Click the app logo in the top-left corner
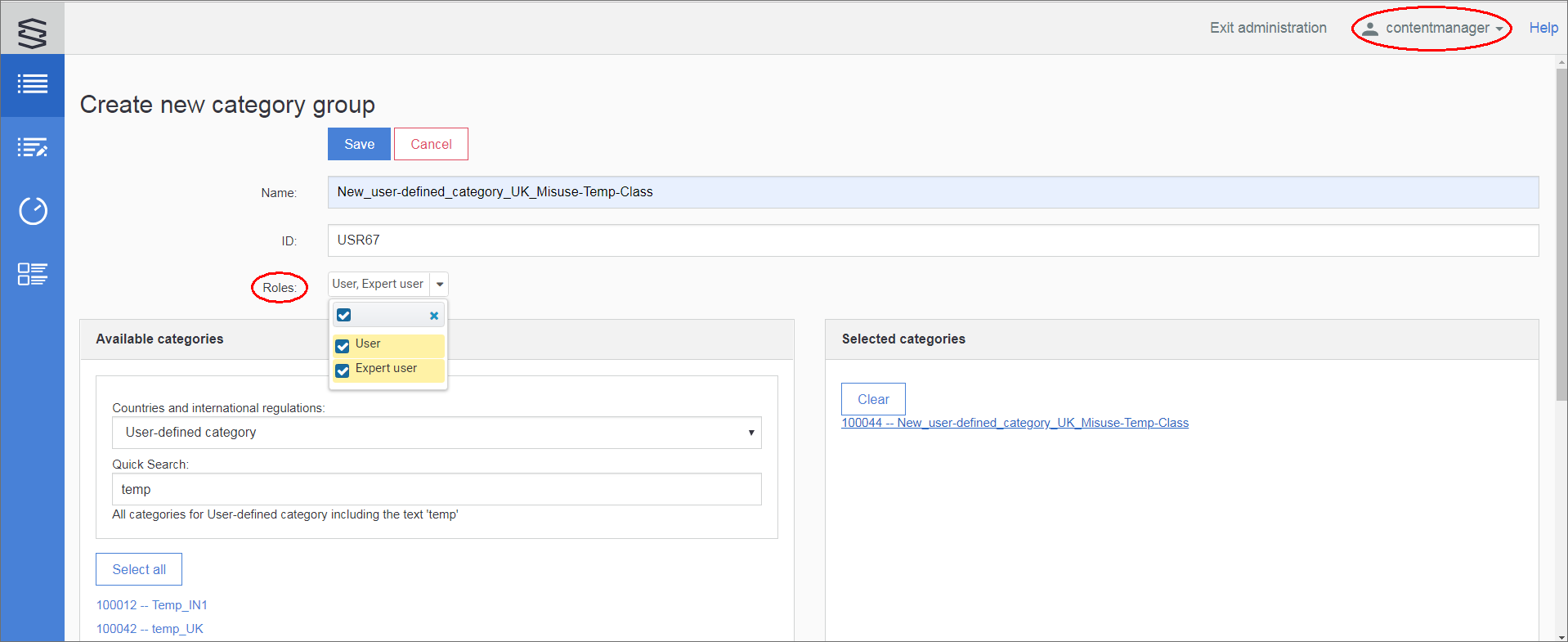Screen dimensions: 1568x642 [33, 32]
